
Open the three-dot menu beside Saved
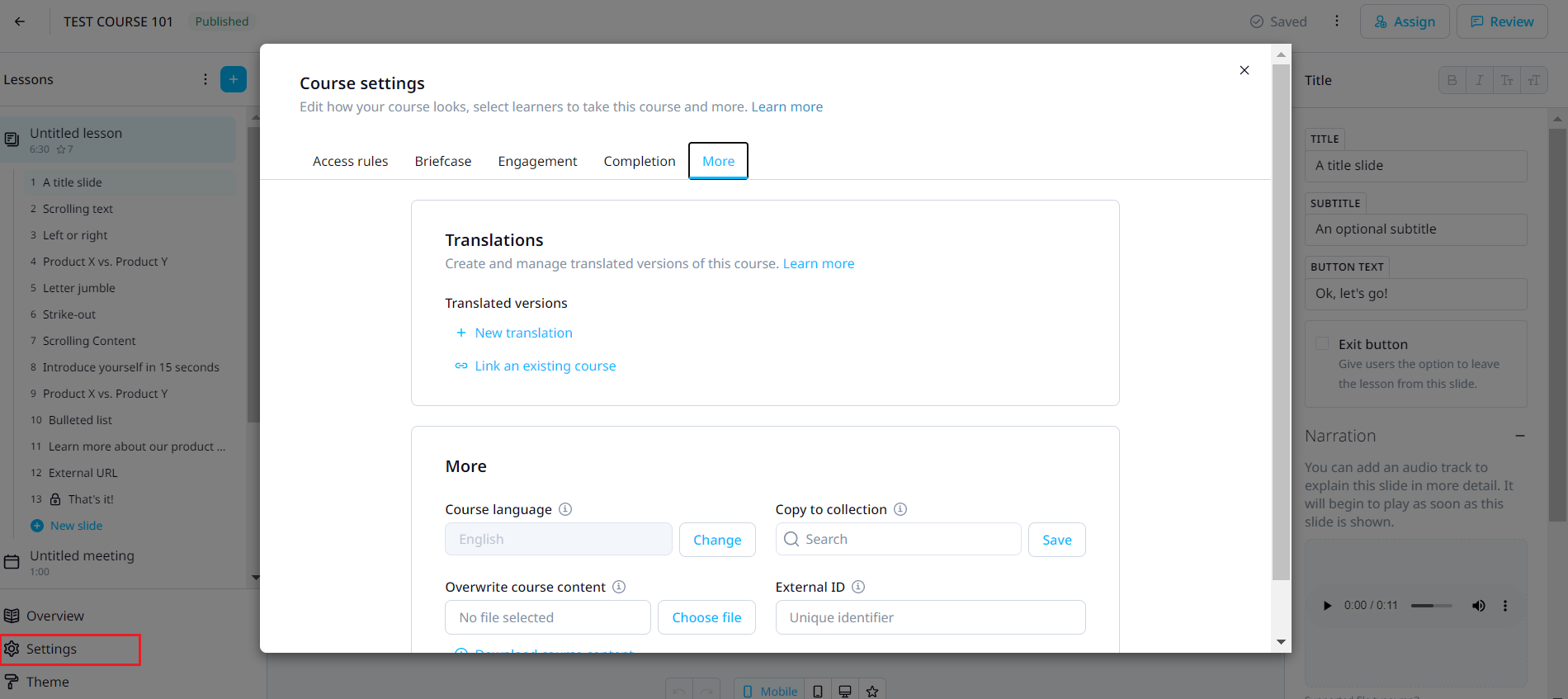[1337, 21]
